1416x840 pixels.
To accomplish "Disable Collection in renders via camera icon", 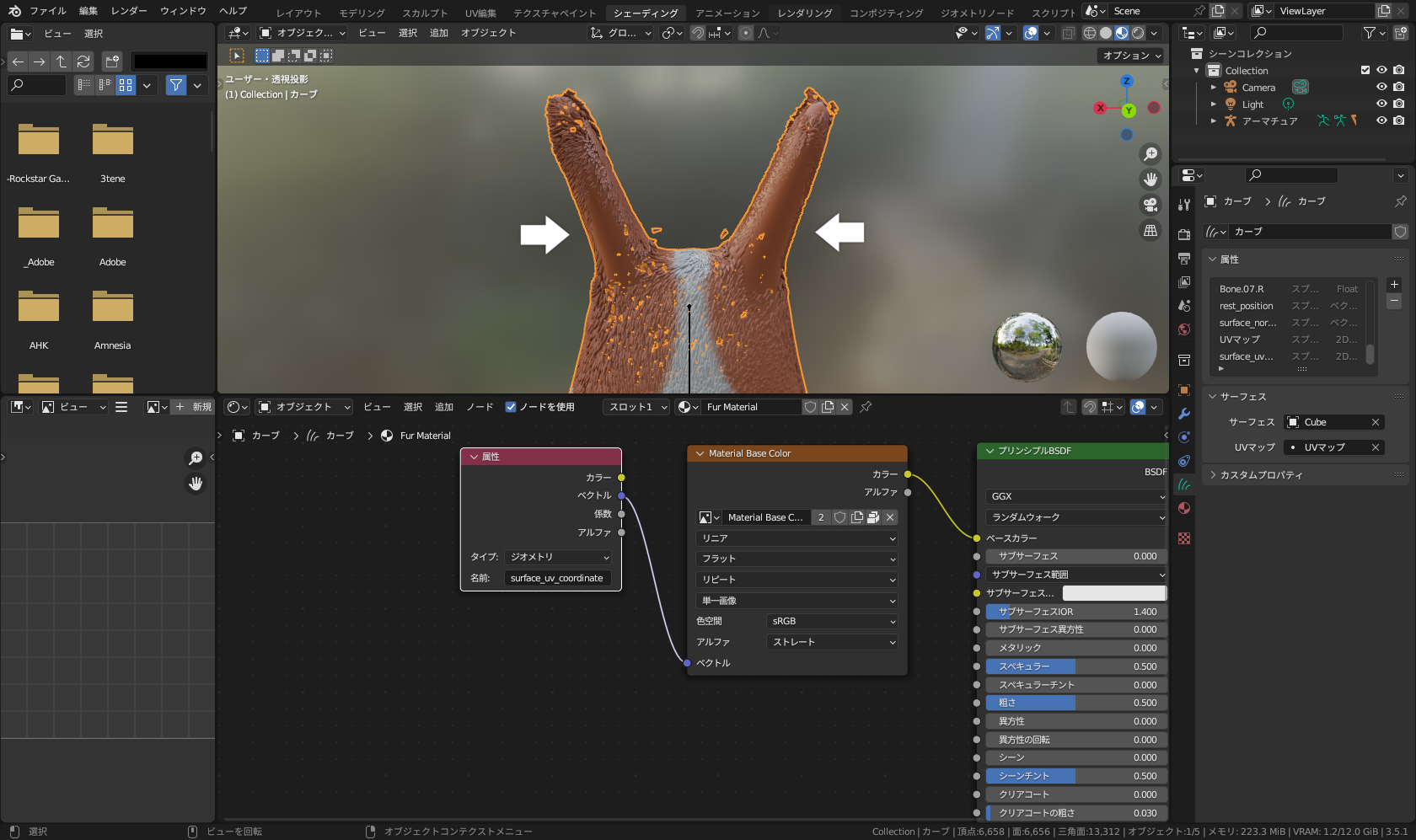I will pyautogui.click(x=1398, y=71).
